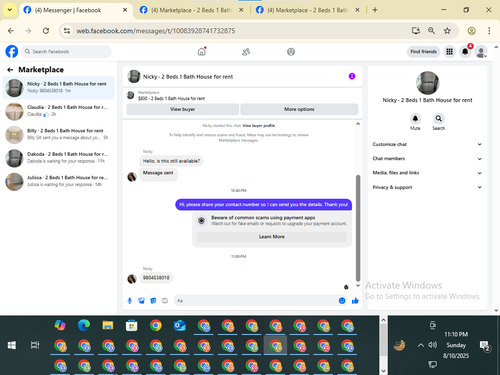Mute the Nicky conversation
Screen dimensions: 500x375
point(415,119)
